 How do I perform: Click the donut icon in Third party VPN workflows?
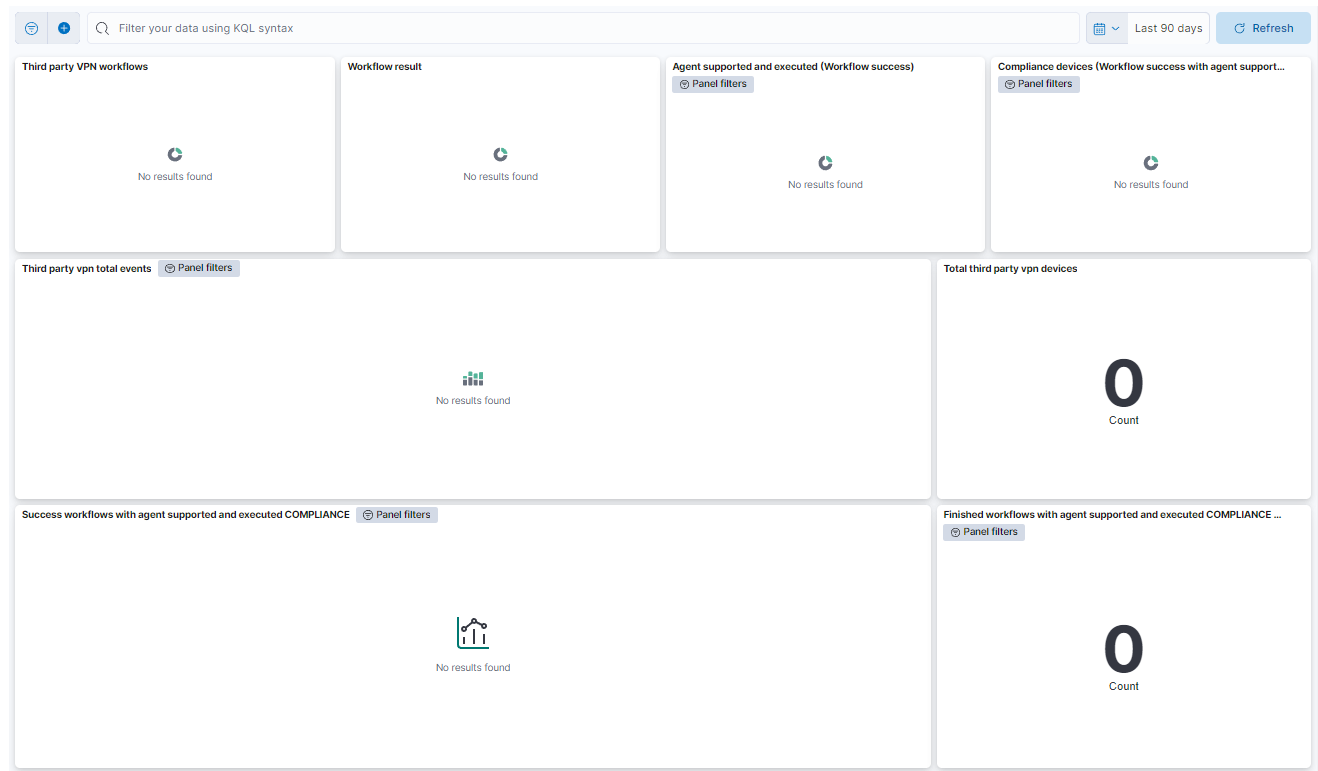coord(175,154)
